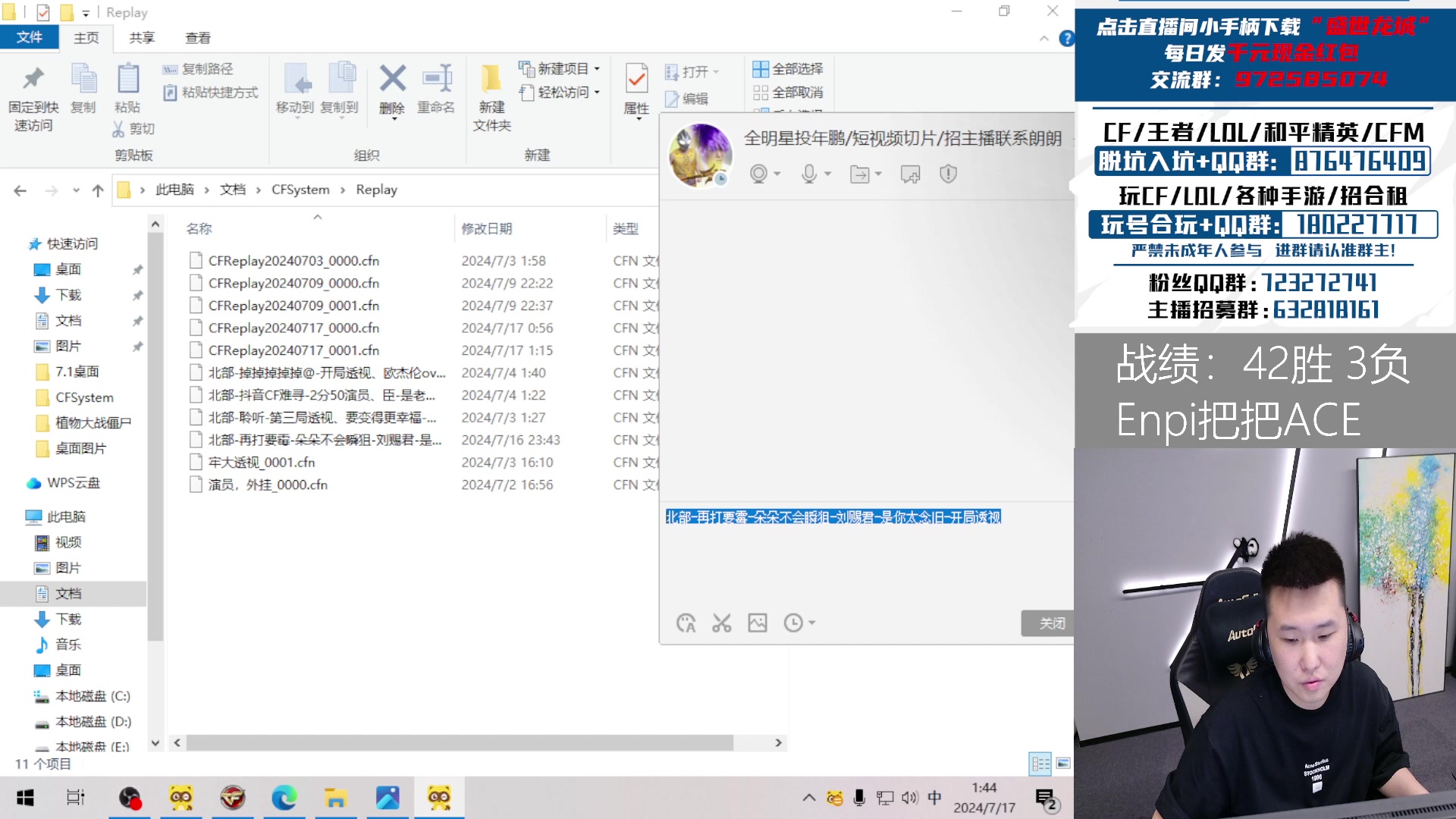This screenshot has height=819, width=1456.
Task: Open the screenshot scissors tool in chat
Action: point(721,623)
